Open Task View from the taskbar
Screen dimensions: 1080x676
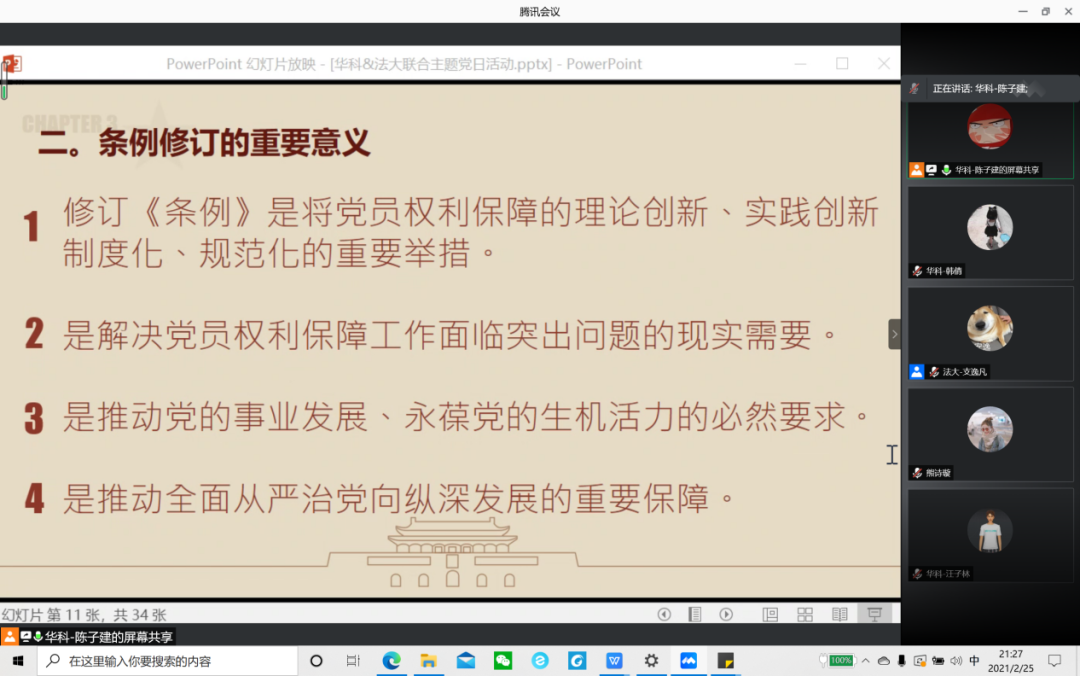pos(353,661)
